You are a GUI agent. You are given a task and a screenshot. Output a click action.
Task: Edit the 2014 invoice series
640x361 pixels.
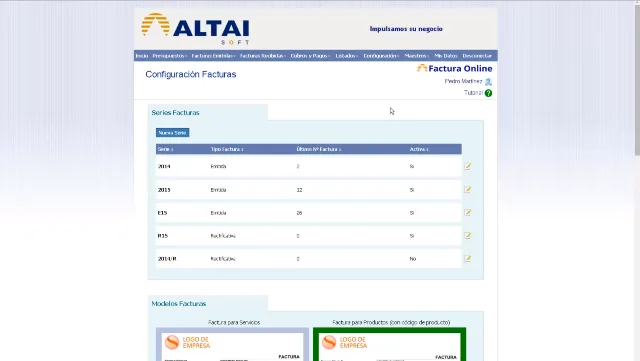click(x=467, y=166)
